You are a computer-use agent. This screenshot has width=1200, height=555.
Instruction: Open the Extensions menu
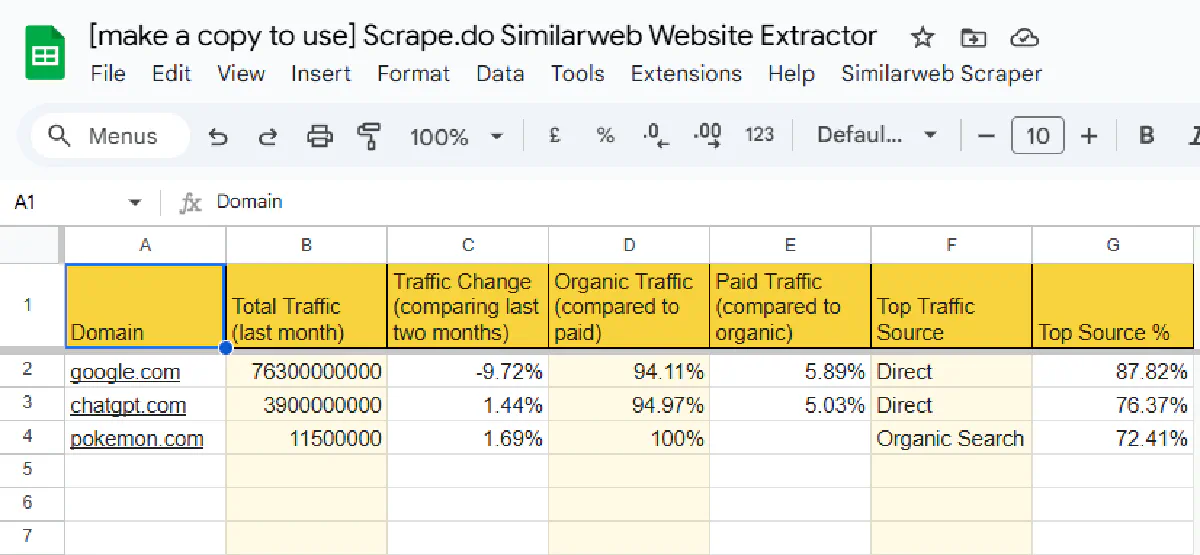tap(686, 74)
